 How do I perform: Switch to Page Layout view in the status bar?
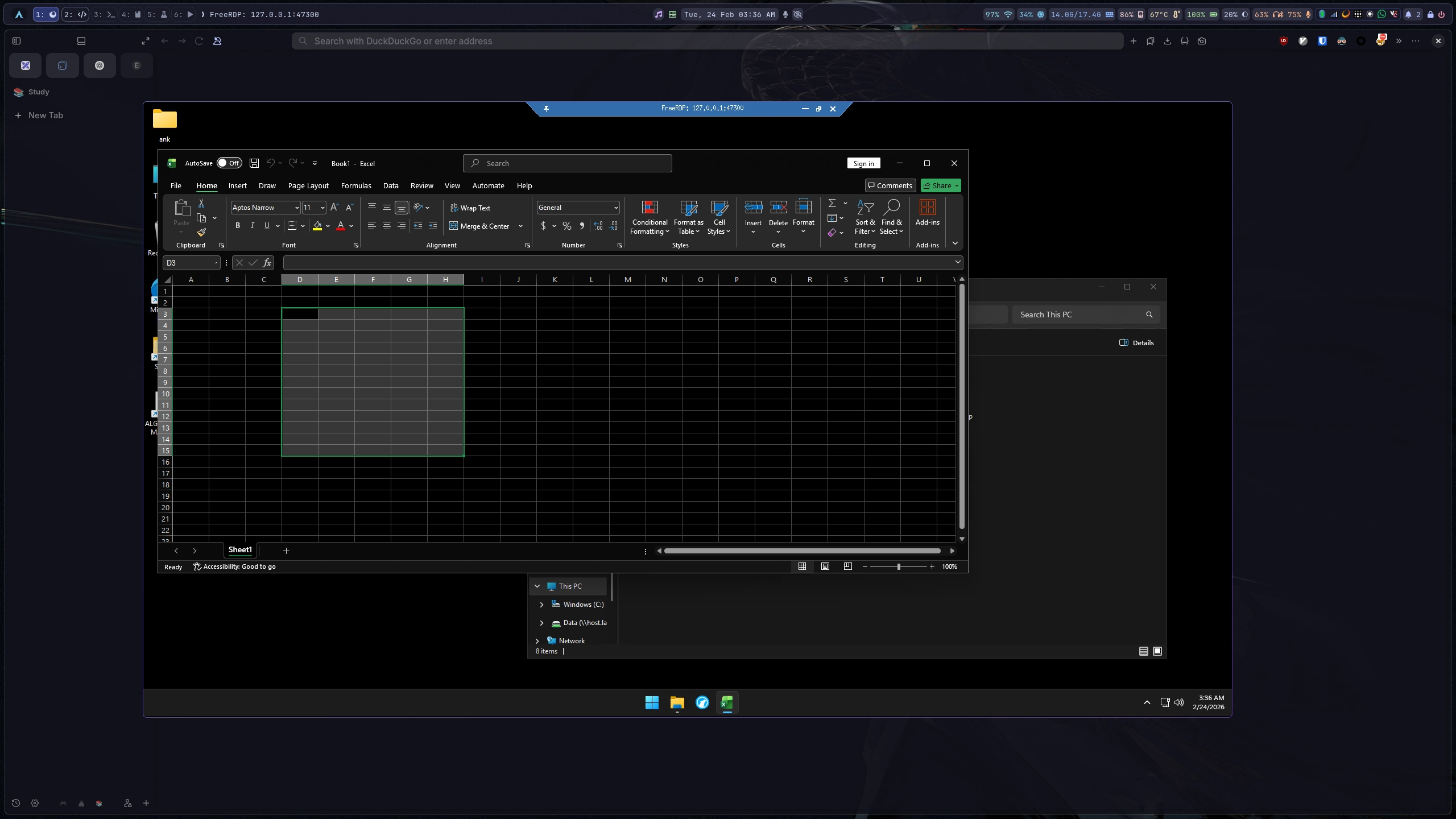coord(825,566)
